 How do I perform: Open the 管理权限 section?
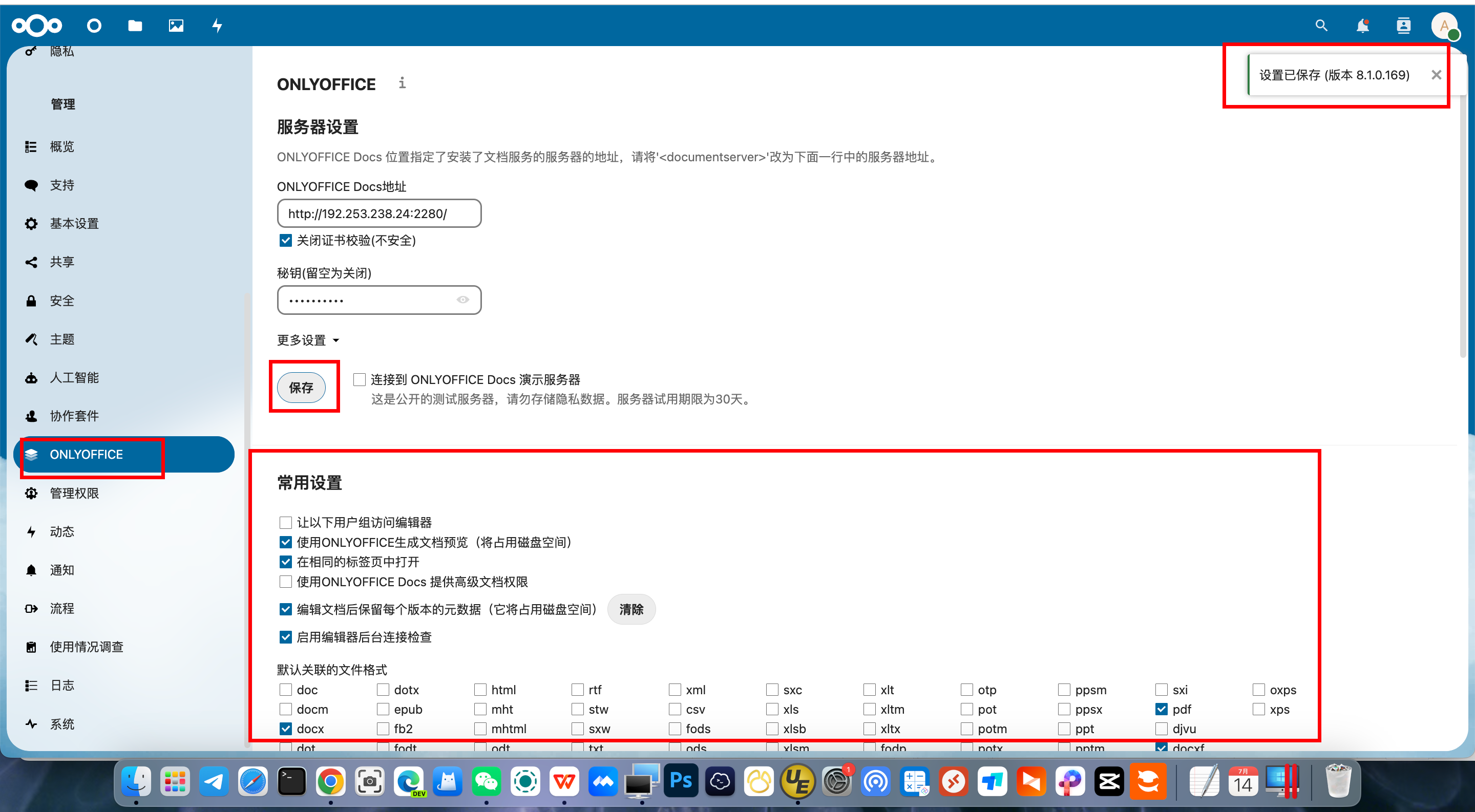[123, 493]
